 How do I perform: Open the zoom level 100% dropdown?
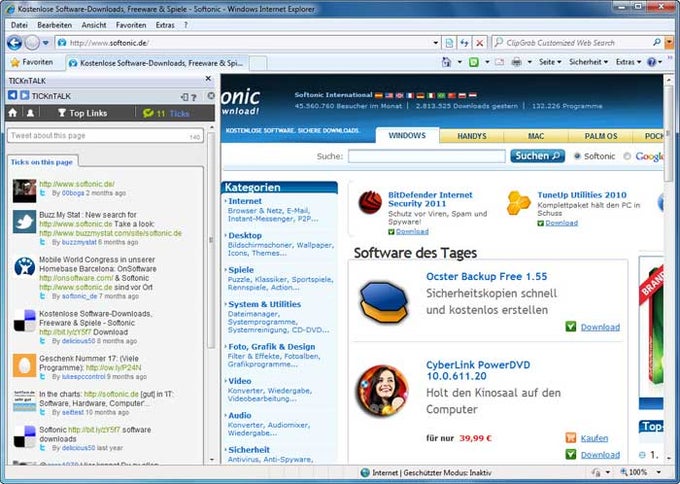[659, 472]
